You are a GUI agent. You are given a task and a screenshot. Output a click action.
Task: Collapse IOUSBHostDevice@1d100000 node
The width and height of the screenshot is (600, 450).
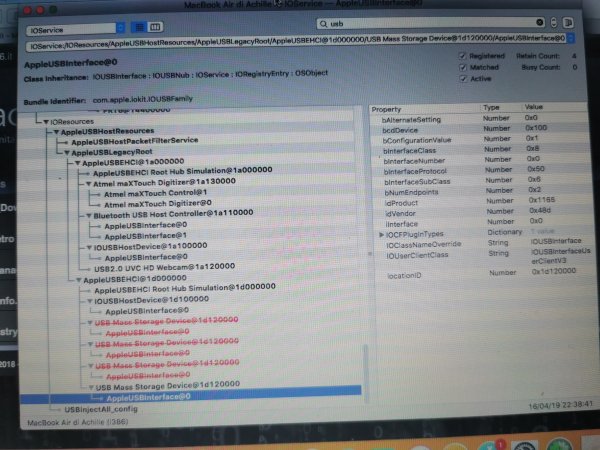click(90, 301)
